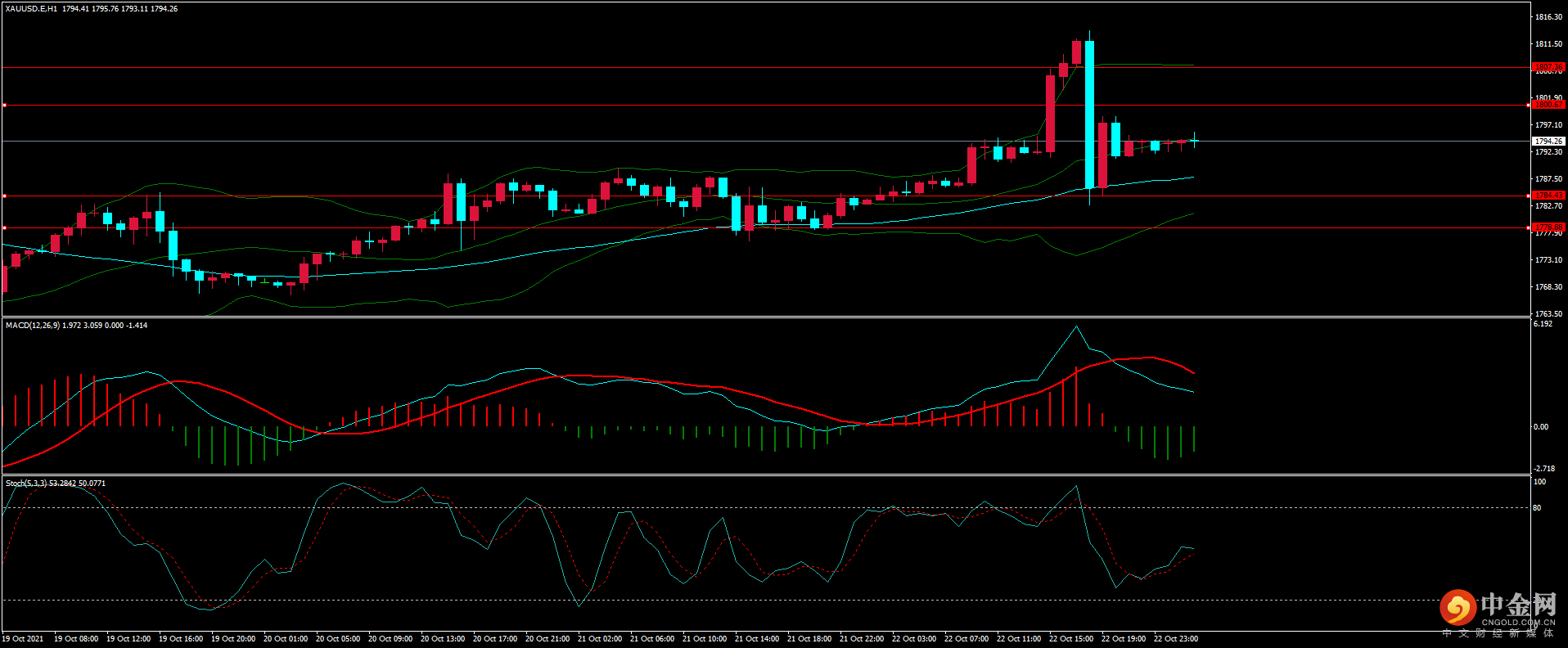Click the 19 Oct 2021 time label

23,638
